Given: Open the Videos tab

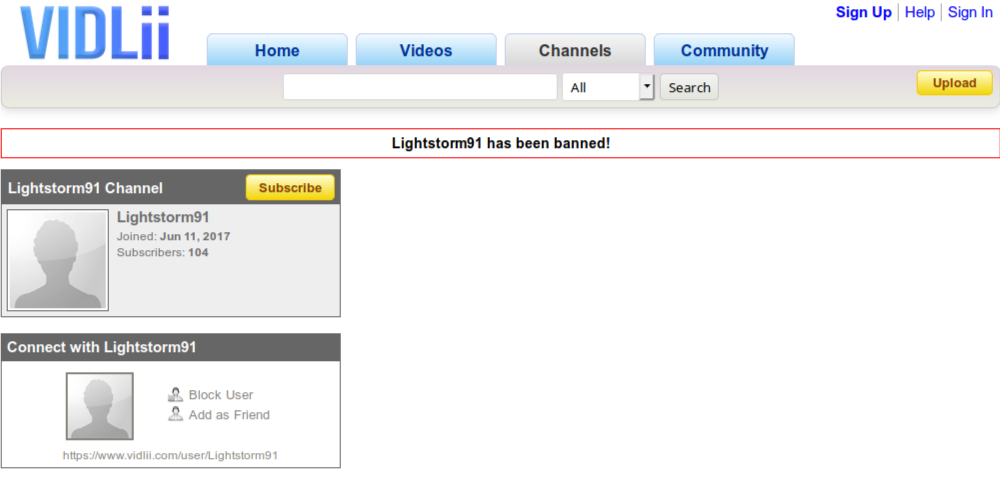Looking at the screenshot, I should [426, 51].
